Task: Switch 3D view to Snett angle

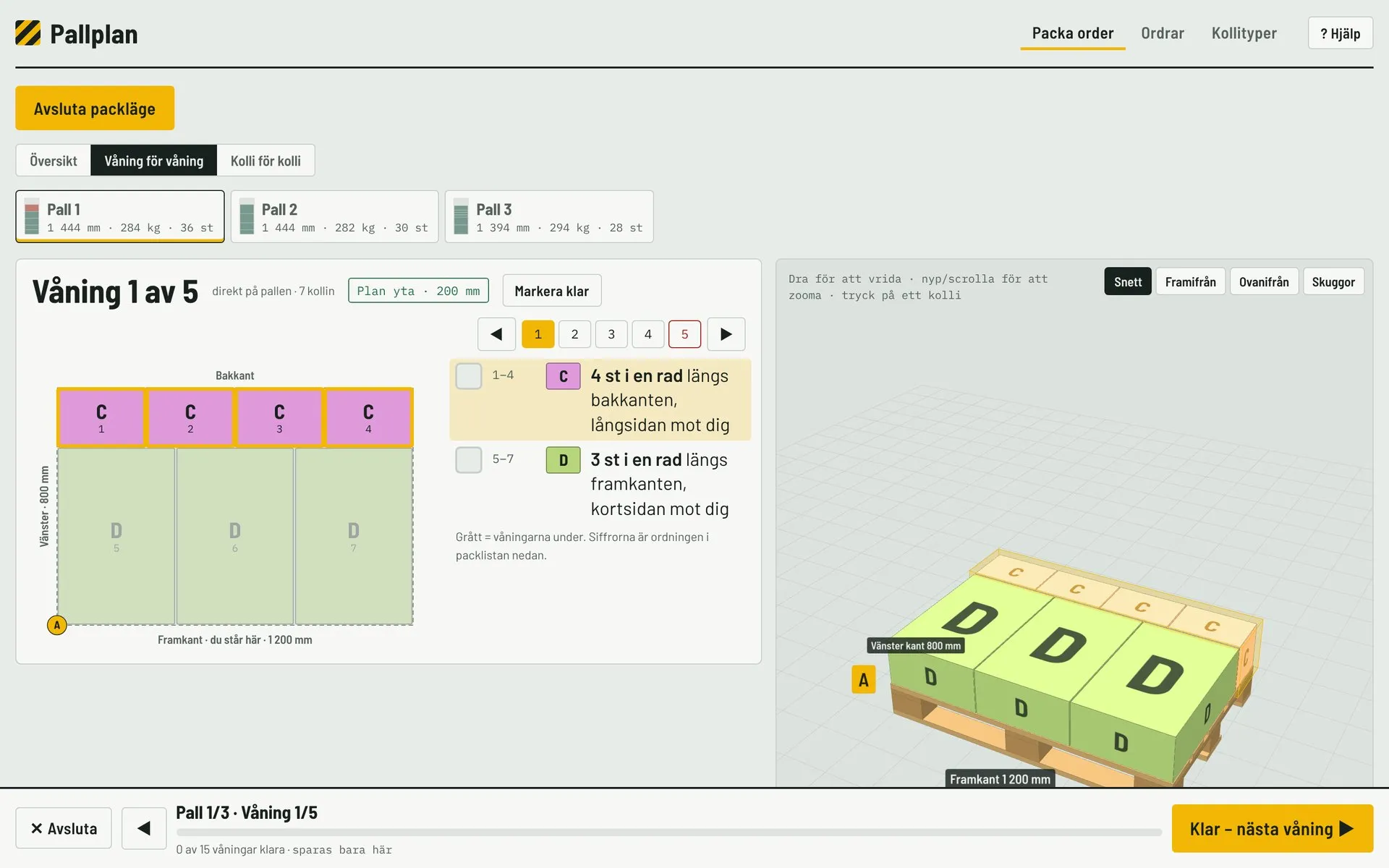Action: point(1128,282)
